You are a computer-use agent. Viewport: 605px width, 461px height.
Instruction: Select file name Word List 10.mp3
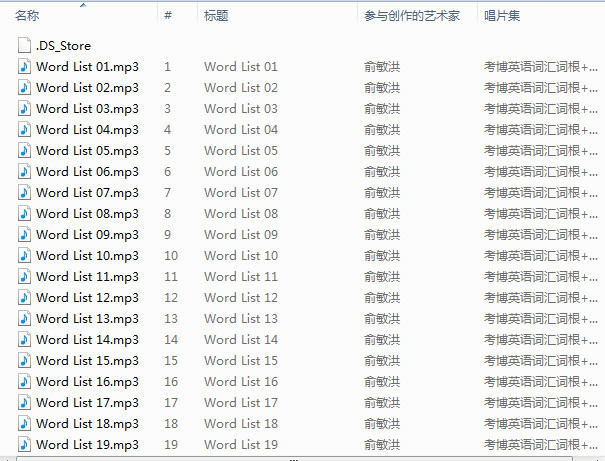point(87,255)
